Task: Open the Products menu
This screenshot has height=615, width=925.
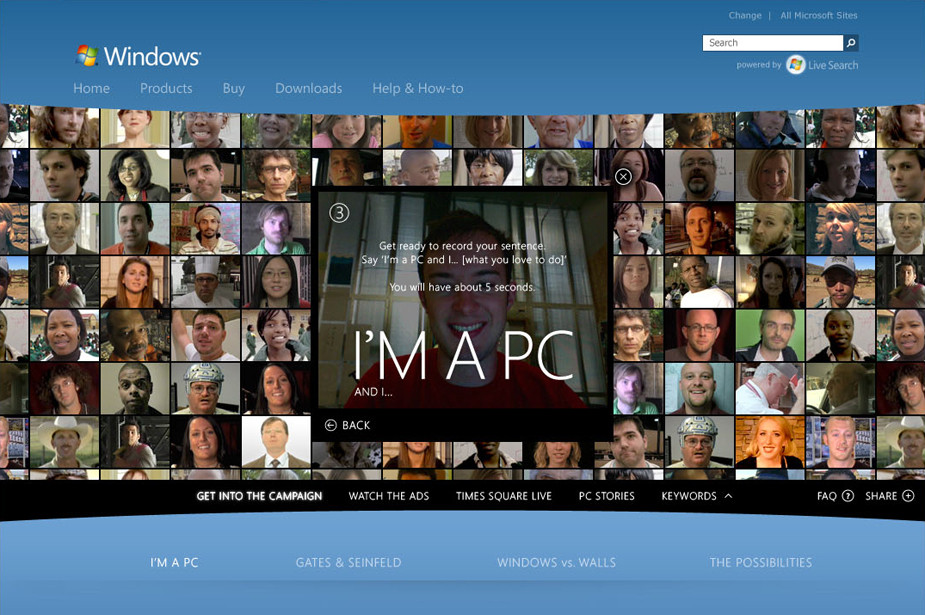Action: pos(166,88)
